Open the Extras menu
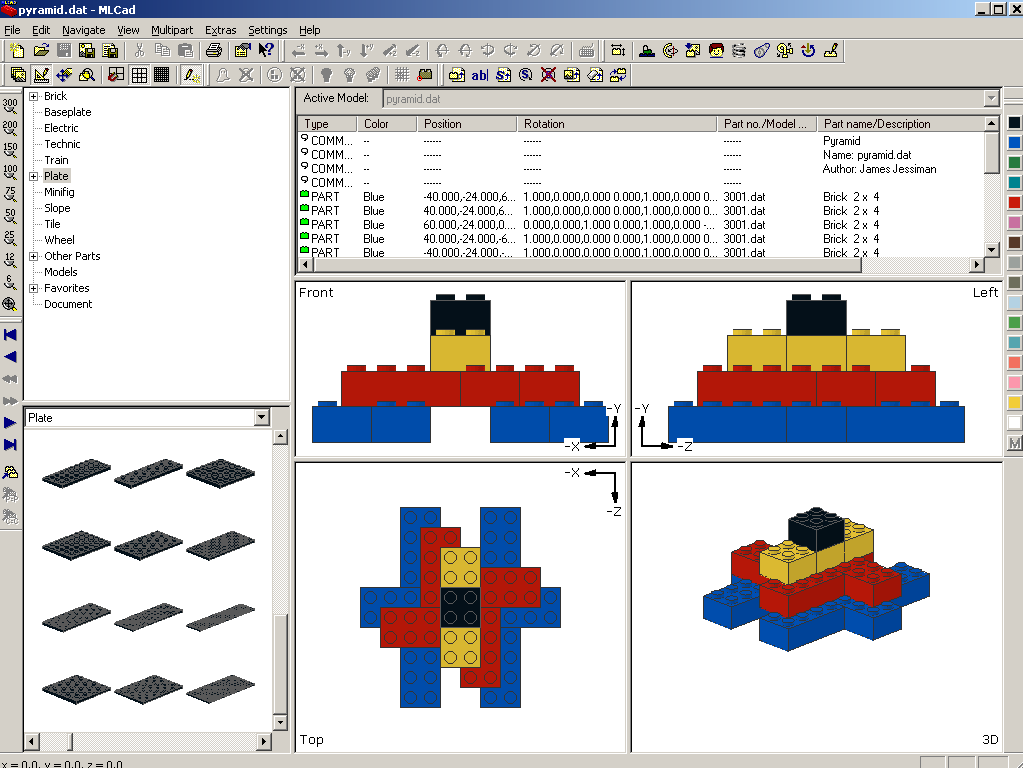1024x769 pixels. pos(220,30)
